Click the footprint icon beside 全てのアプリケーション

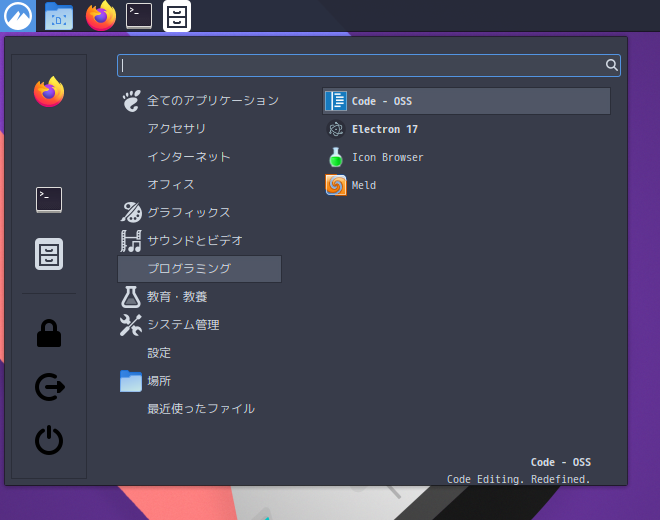pos(131,101)
